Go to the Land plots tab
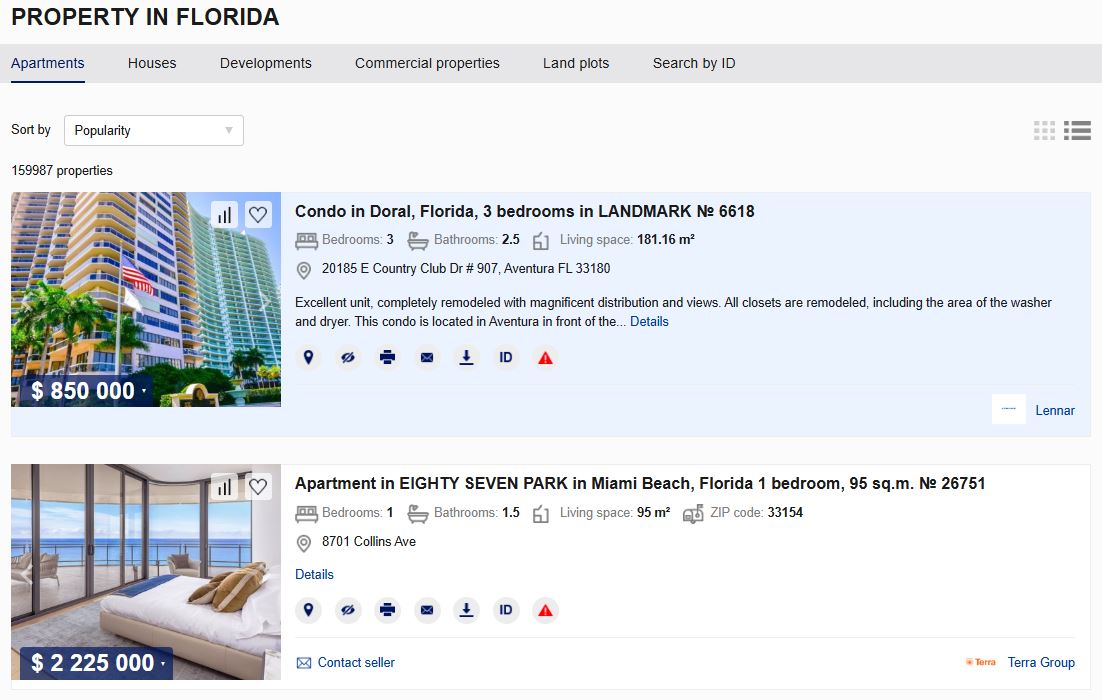The width and height of the screenshot is (1102, 700). tap(576, 63)
